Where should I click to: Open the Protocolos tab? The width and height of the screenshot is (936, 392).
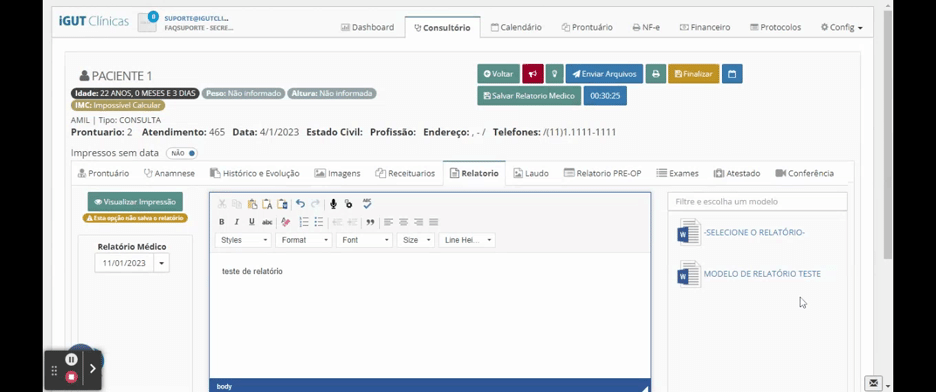pyautogui.click(x=775, y=27)
